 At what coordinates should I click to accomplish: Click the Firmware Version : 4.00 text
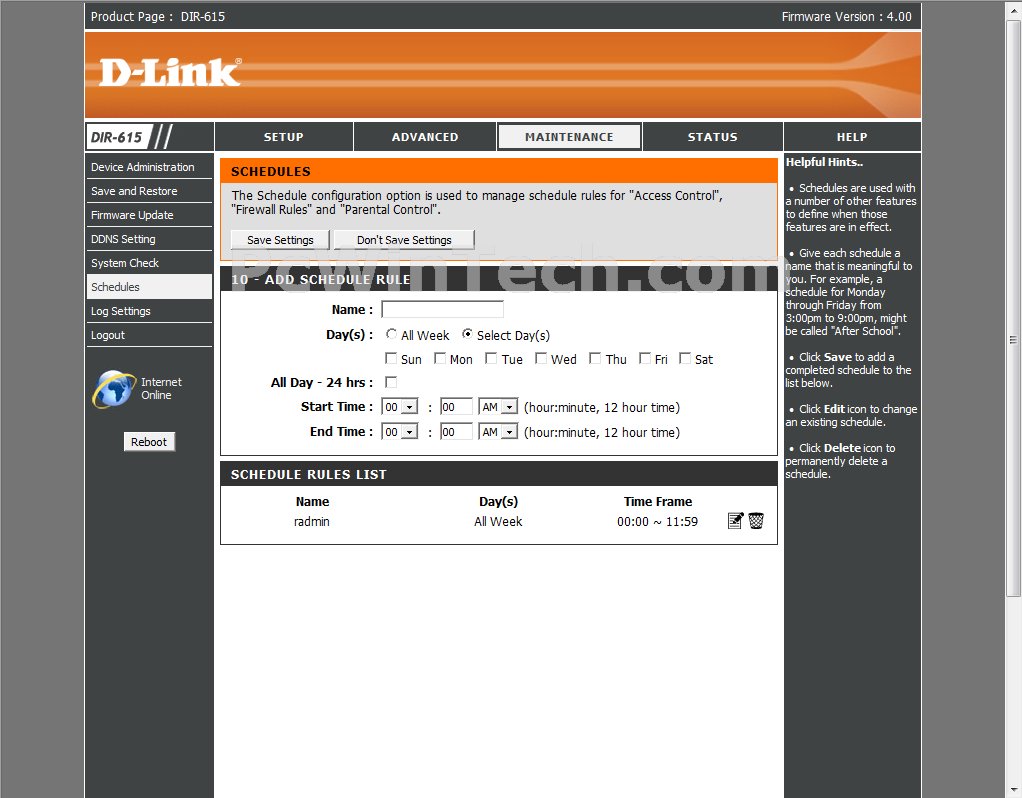[847, 17]
